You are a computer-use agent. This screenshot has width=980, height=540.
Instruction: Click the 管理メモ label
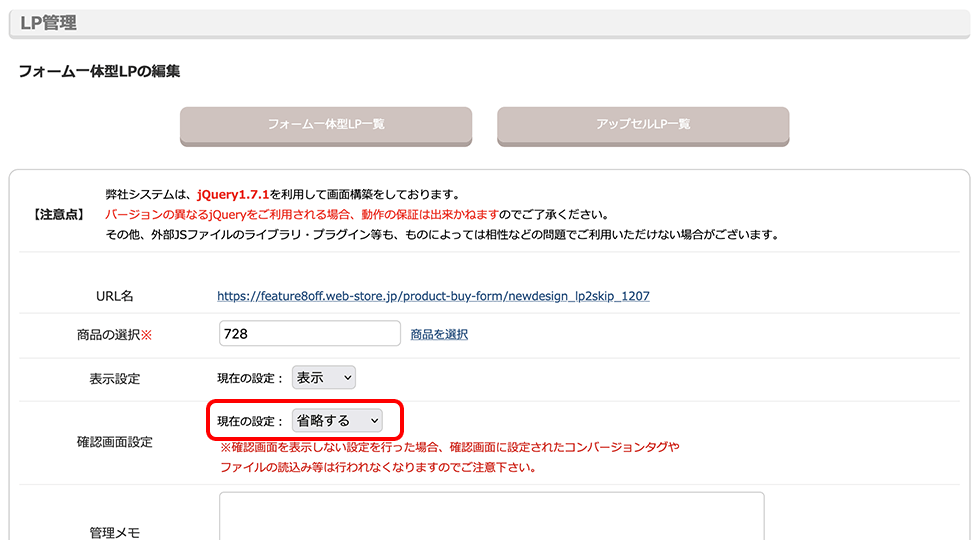coord(114,532)
